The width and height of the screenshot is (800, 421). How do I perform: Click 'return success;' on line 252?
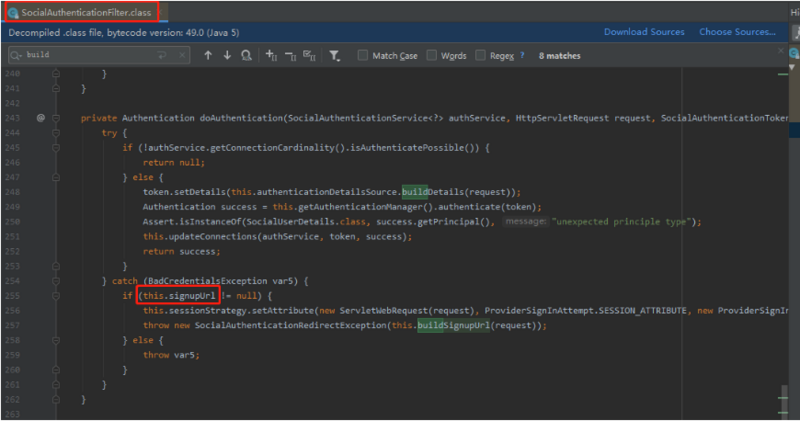182,251
